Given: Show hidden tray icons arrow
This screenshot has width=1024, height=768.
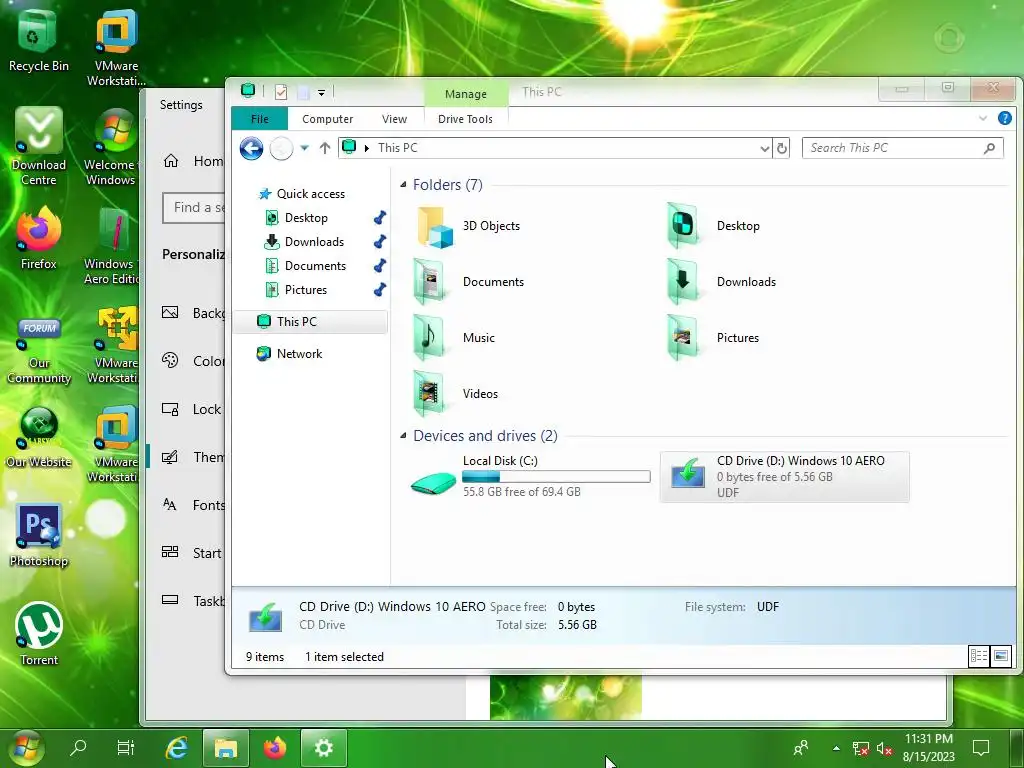Looking at the screenshot, I should pos(836,748).
